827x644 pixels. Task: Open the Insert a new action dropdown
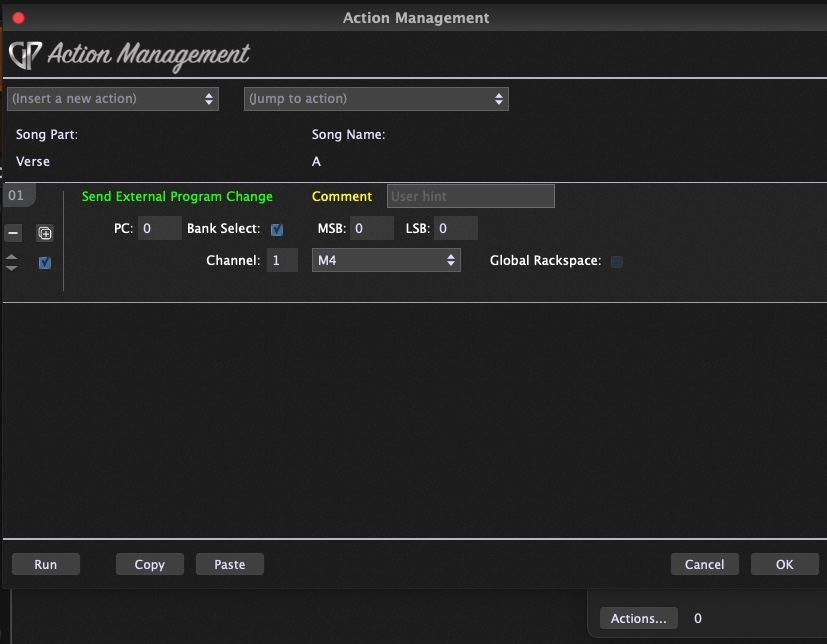pyautogui.click(x=113, y=99)
